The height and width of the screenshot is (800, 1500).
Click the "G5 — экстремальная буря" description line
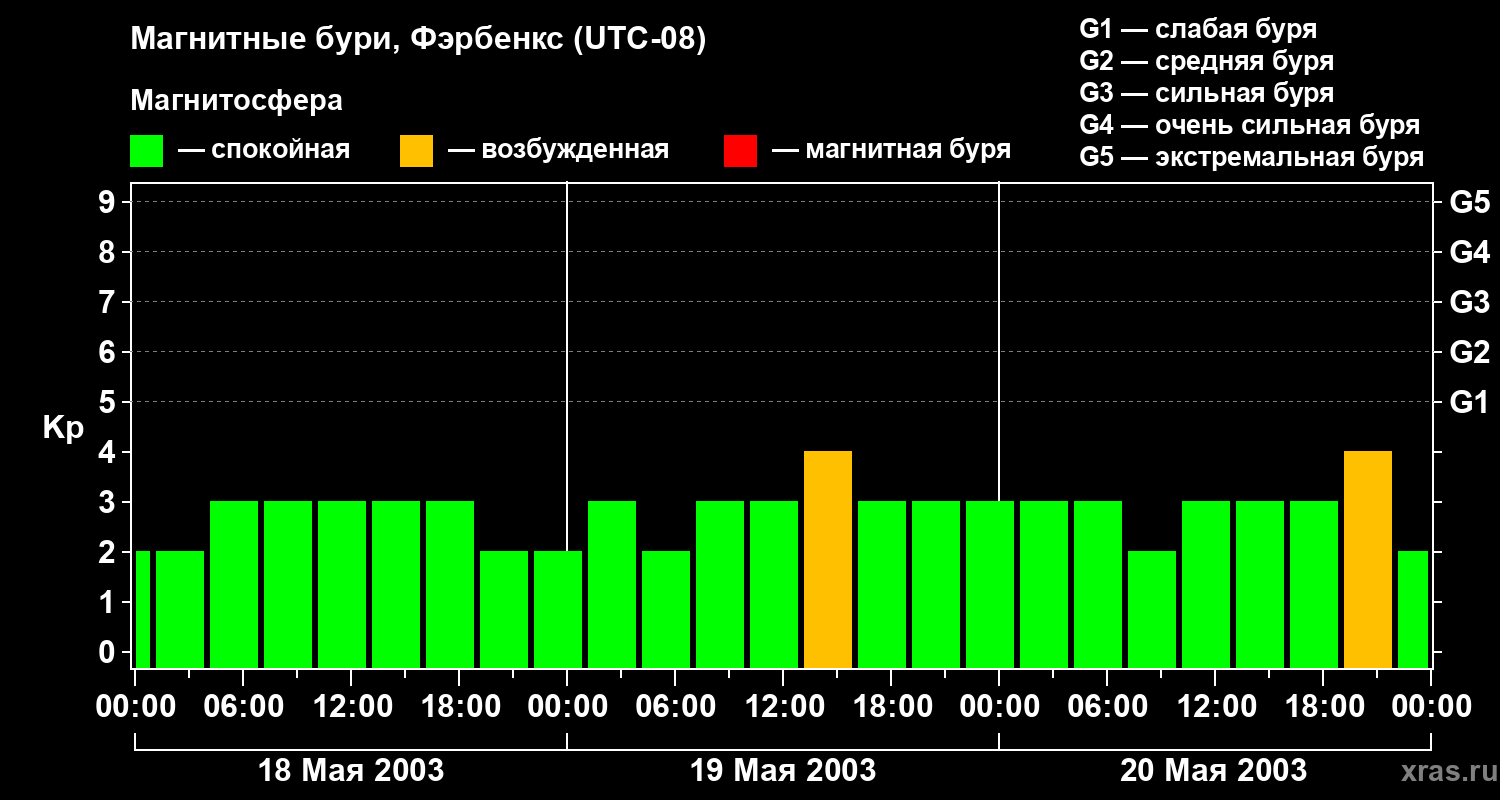point(1252,157)
